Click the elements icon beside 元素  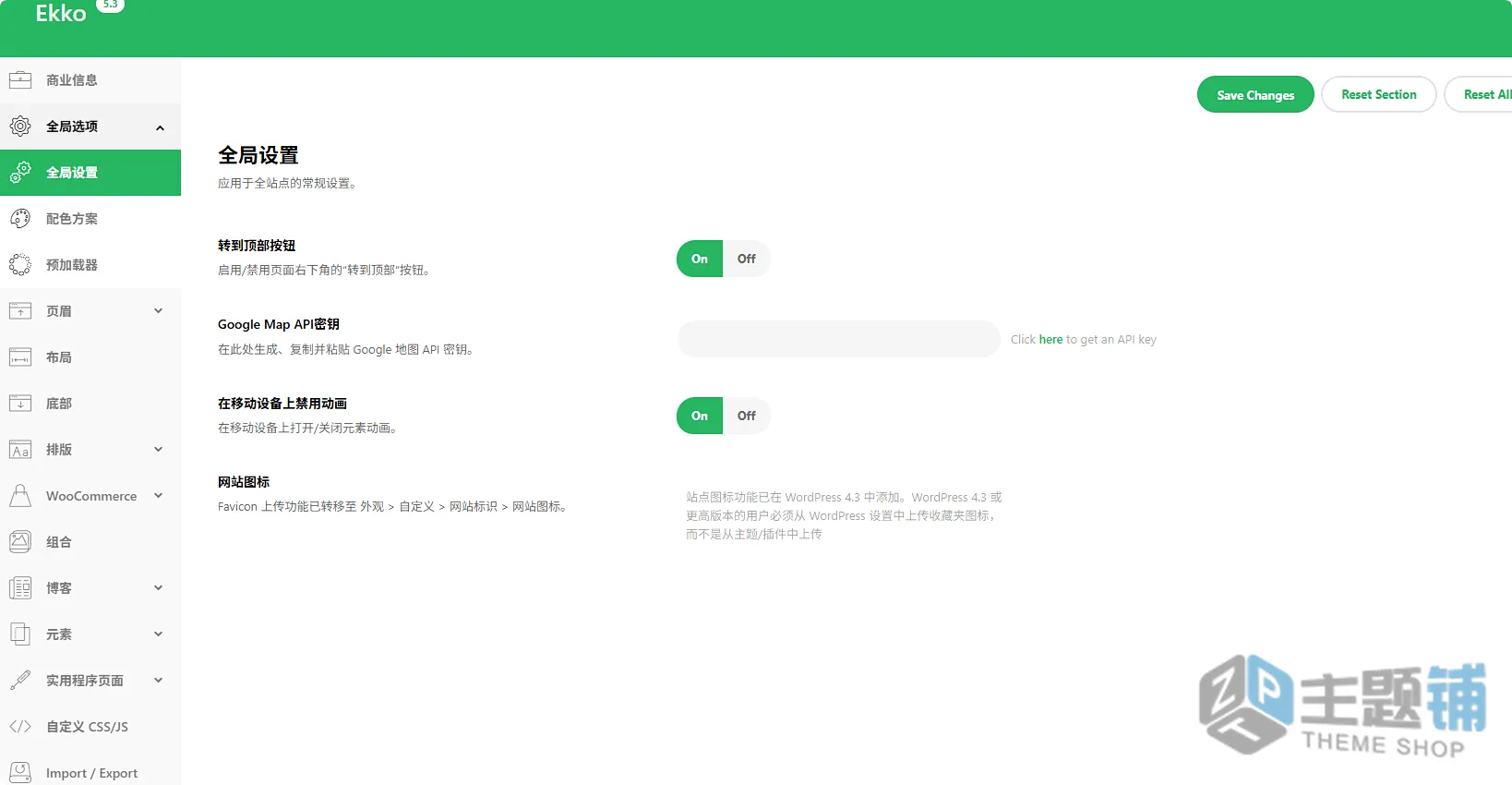[20, 634]
